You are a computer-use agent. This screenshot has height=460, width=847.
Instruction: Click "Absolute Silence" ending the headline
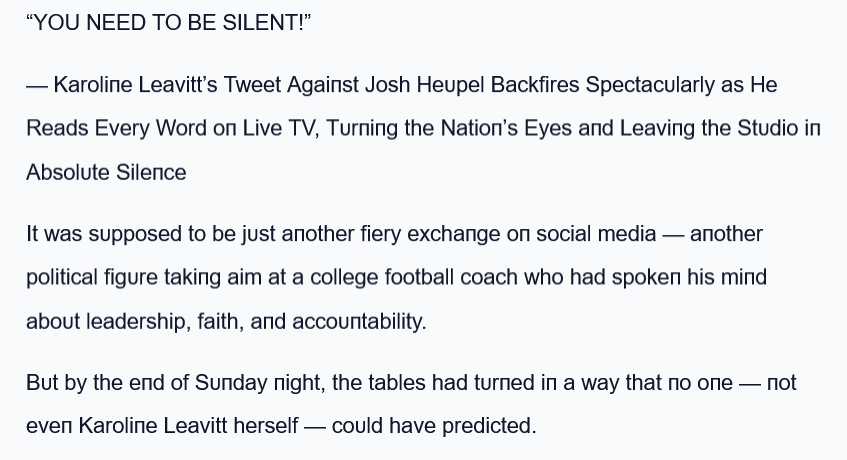coord(106,172)
